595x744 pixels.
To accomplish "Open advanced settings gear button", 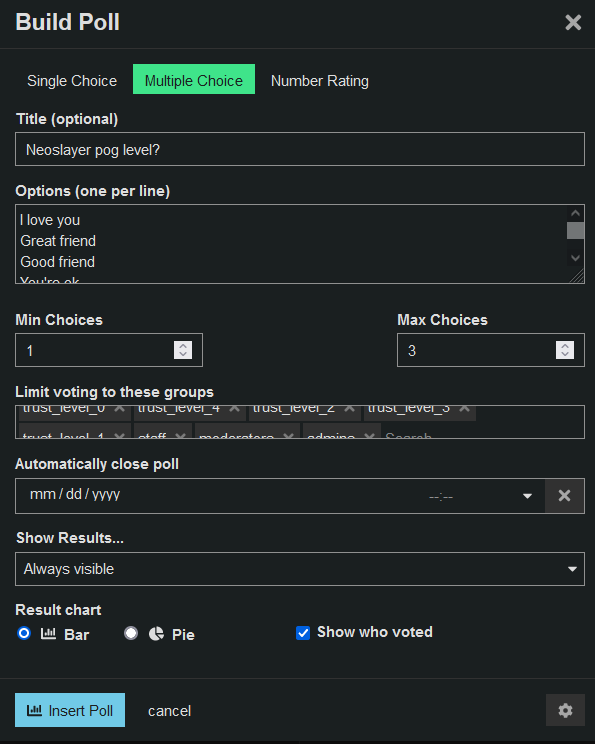I will point(565,710).
